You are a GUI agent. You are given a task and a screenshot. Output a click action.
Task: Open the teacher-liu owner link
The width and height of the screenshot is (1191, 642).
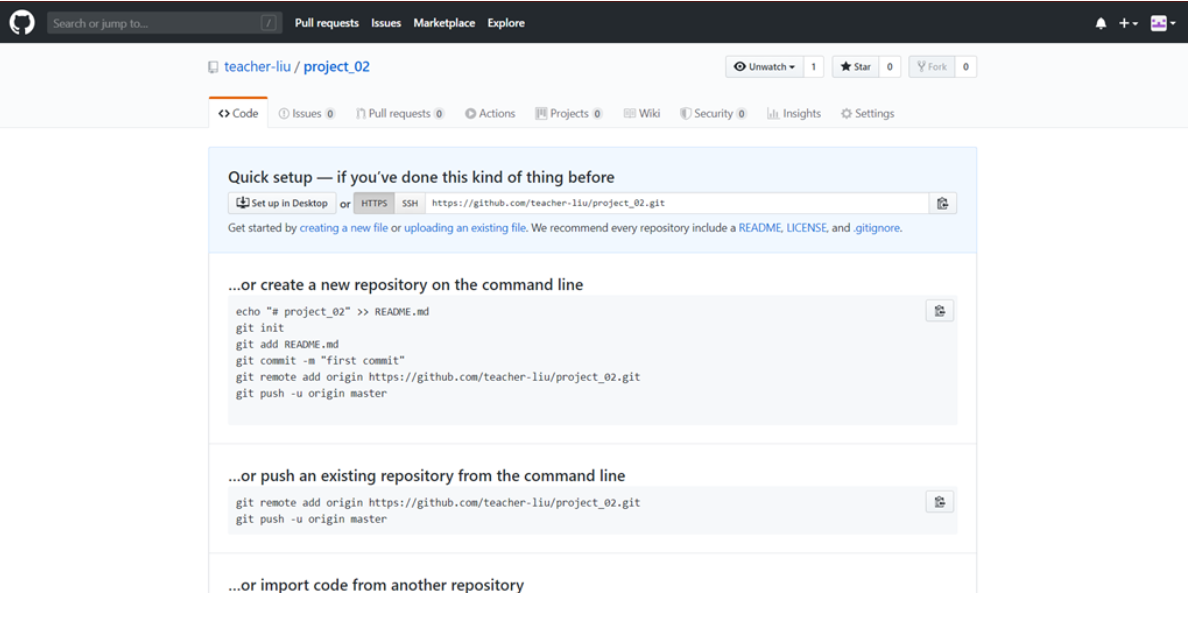(x=257, y=67)
